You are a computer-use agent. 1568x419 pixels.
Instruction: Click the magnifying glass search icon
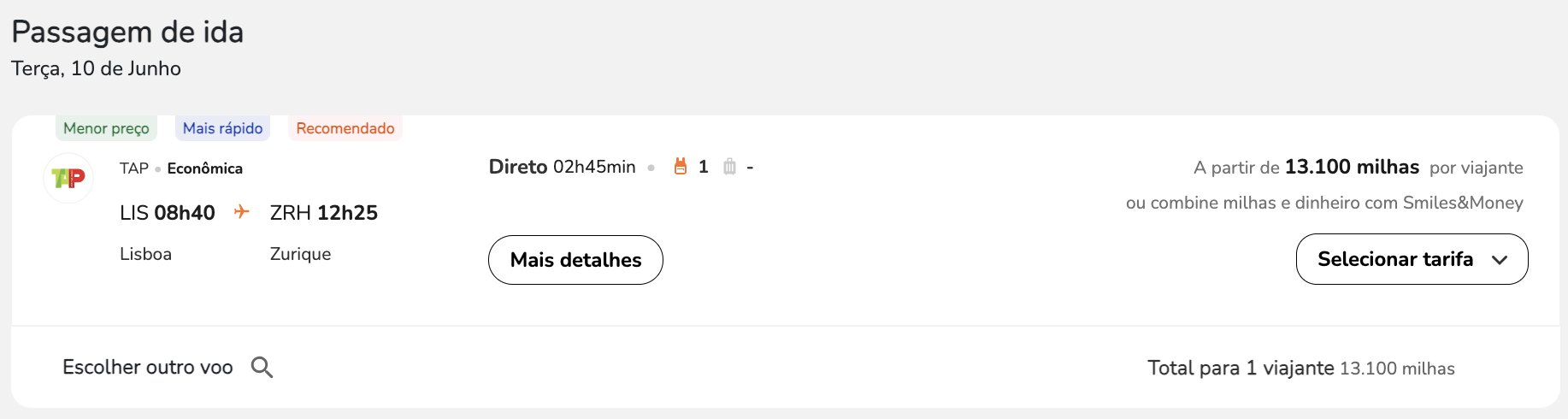262,368
